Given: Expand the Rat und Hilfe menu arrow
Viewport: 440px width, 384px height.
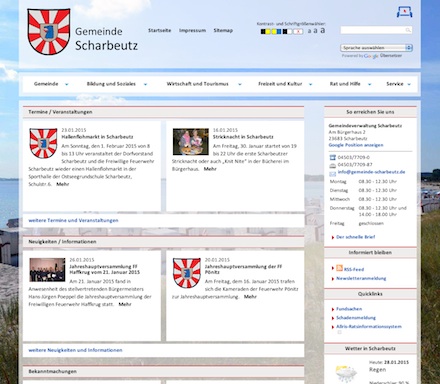Looking at the screenshot, I should [369, 84].
